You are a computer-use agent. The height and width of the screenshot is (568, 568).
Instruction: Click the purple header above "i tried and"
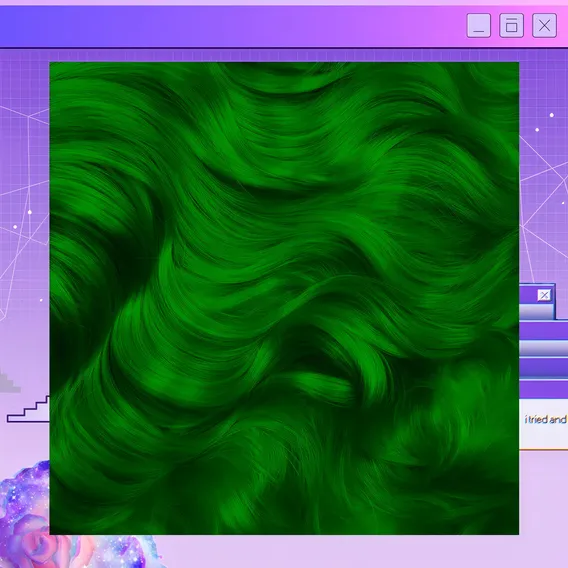pyautogui.click(x=543, y=389)
